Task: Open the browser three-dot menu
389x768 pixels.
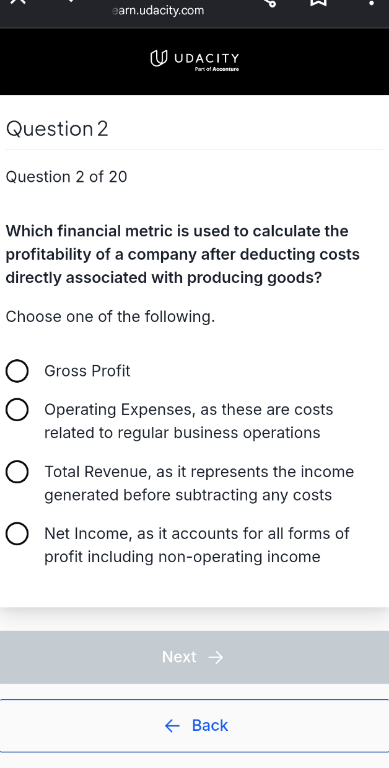Action: pyautogui.click(x=371, y=3)
